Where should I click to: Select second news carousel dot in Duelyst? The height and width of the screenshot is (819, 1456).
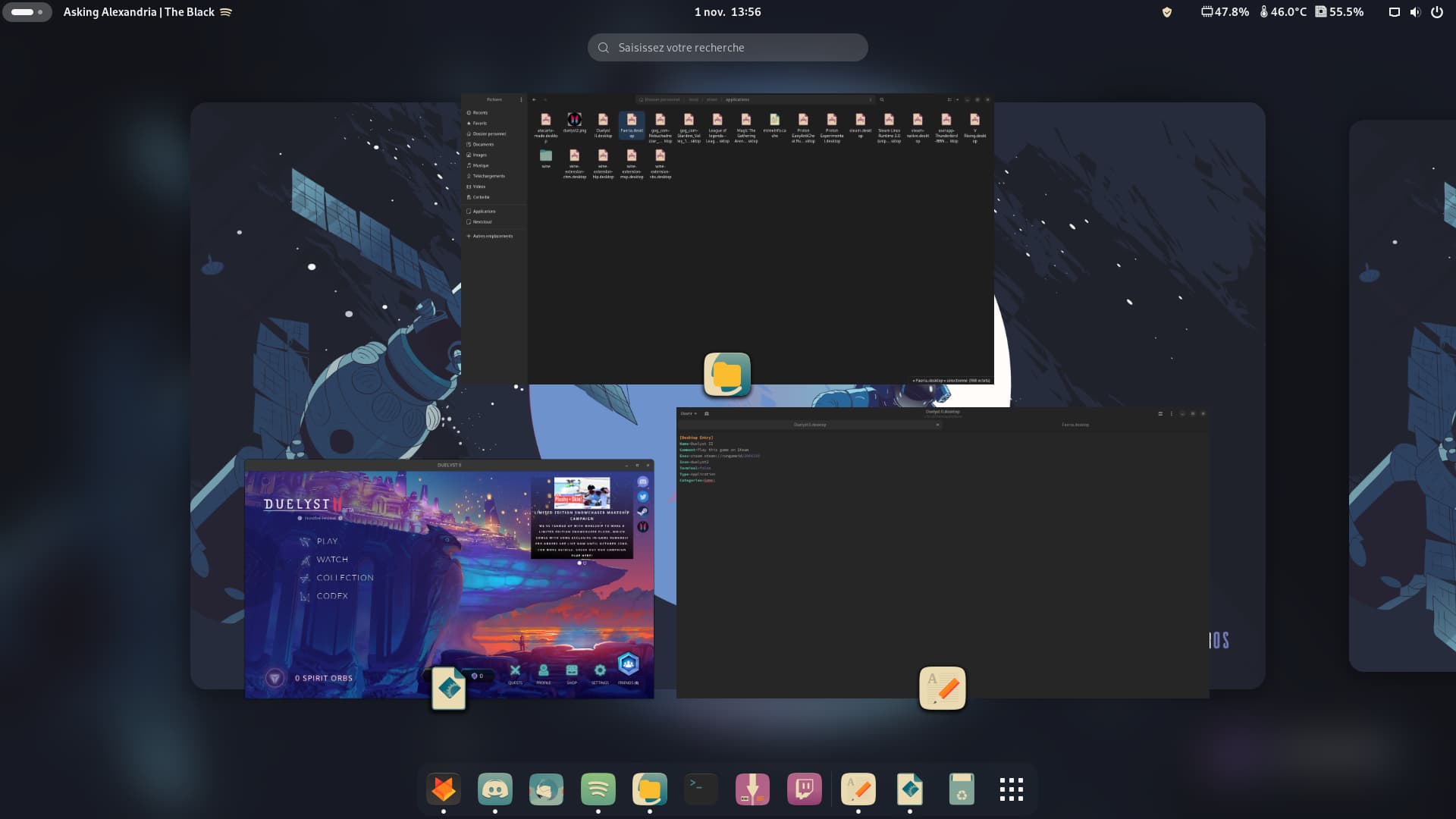[585, 563]
